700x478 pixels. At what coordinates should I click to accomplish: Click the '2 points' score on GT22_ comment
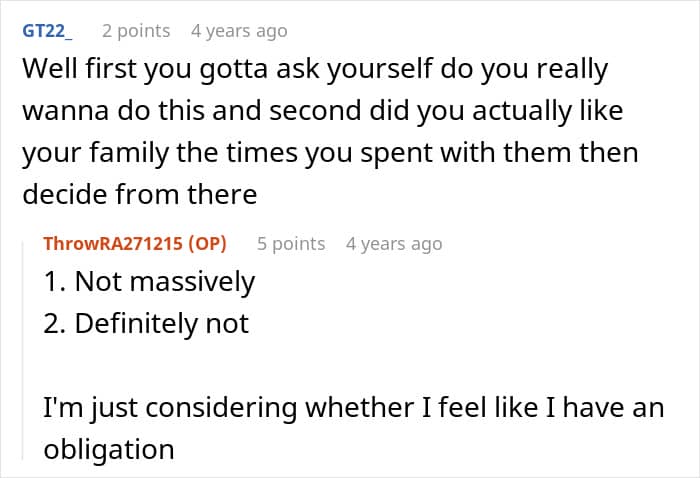coord(137,31)
